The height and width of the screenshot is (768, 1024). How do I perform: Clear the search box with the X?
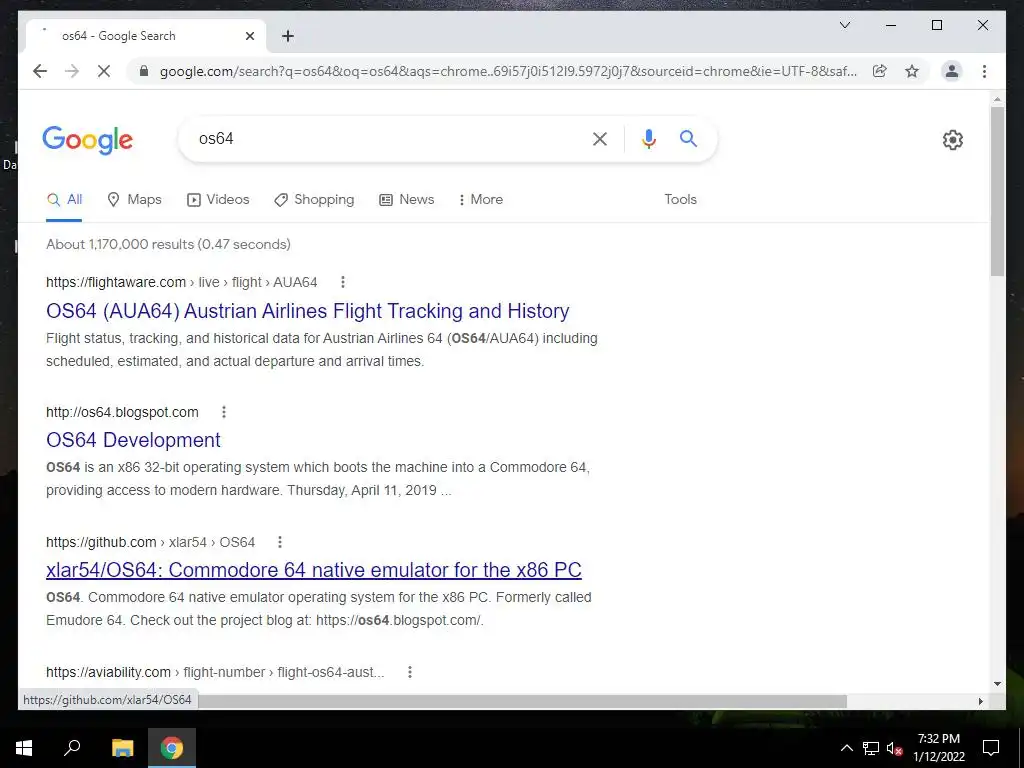(x=600, y=138)
